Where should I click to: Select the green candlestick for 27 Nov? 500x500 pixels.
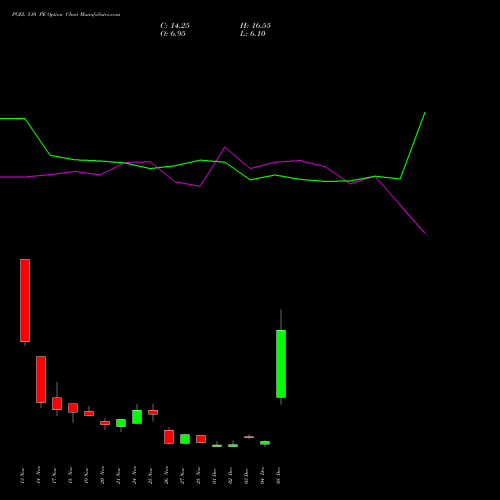pos(185,439)
